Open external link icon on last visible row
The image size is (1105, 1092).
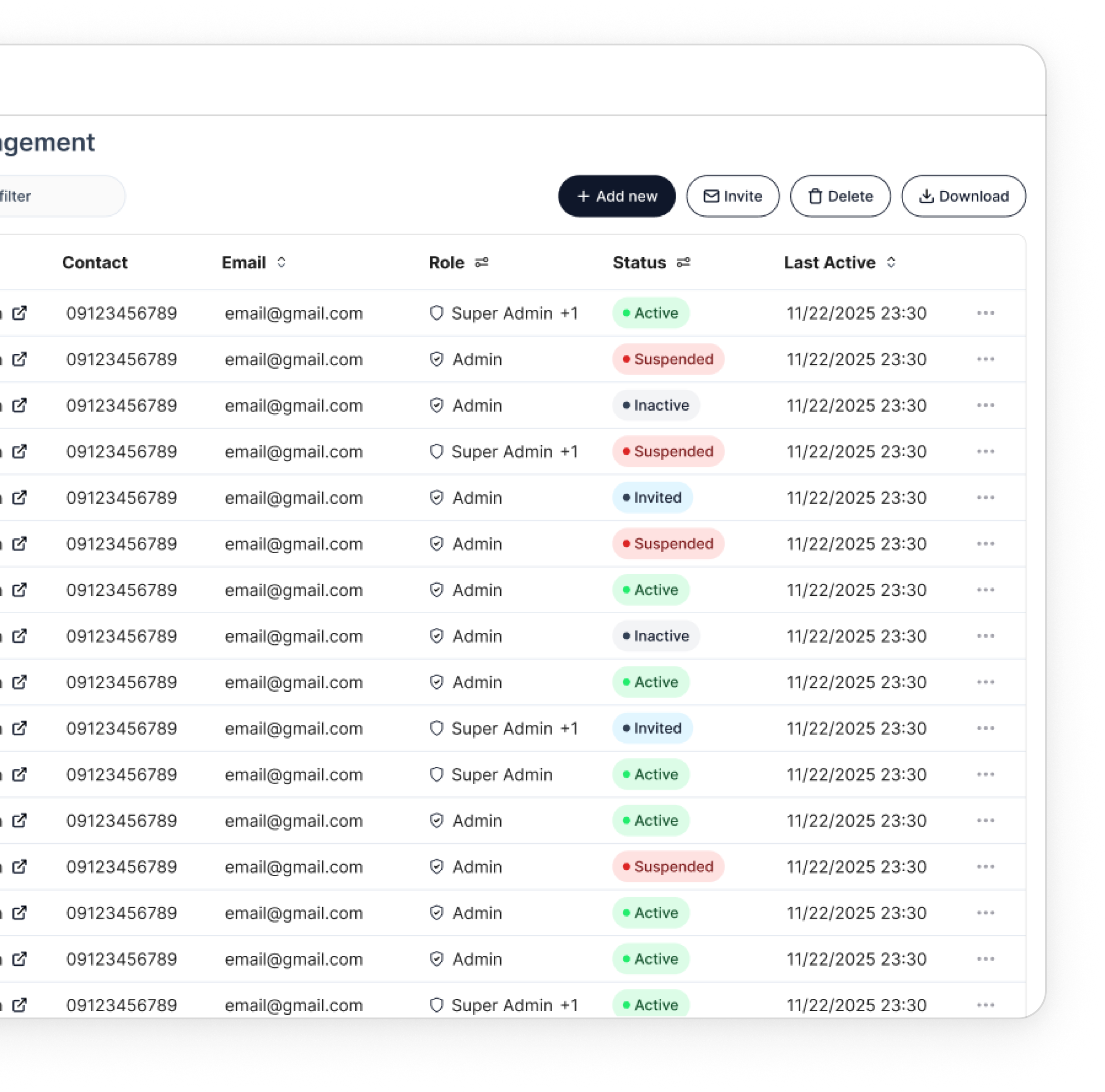pos(20,1004)
